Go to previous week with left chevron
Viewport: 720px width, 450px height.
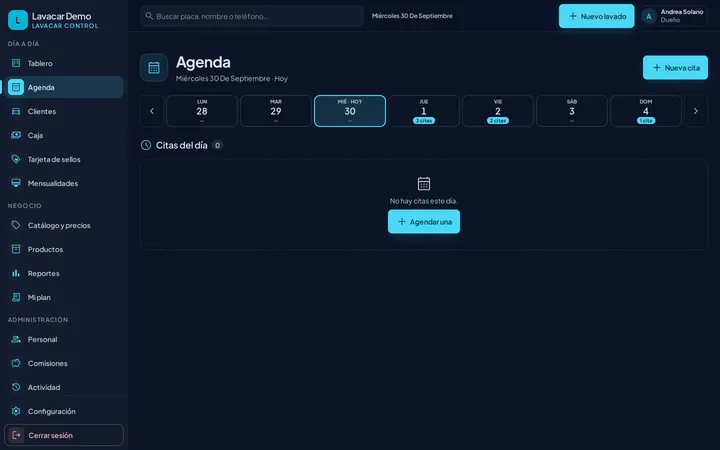152,111
